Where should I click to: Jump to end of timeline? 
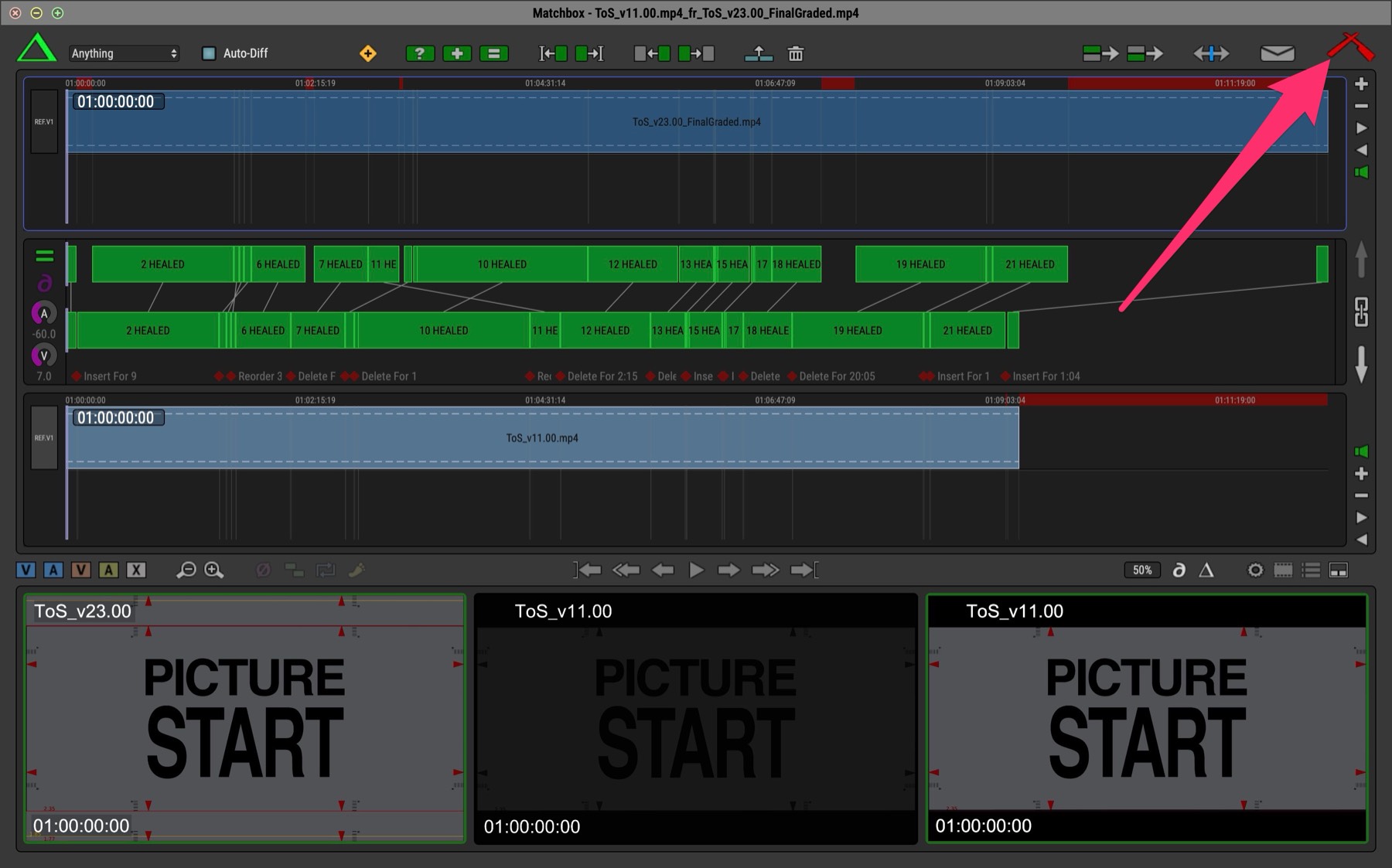click(x=804, y=570)
